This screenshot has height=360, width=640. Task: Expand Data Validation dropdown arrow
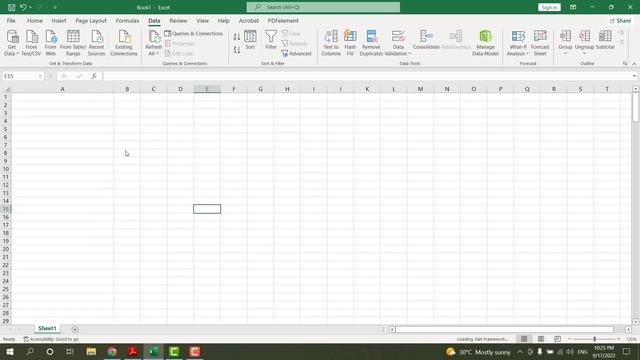(409, 53)
